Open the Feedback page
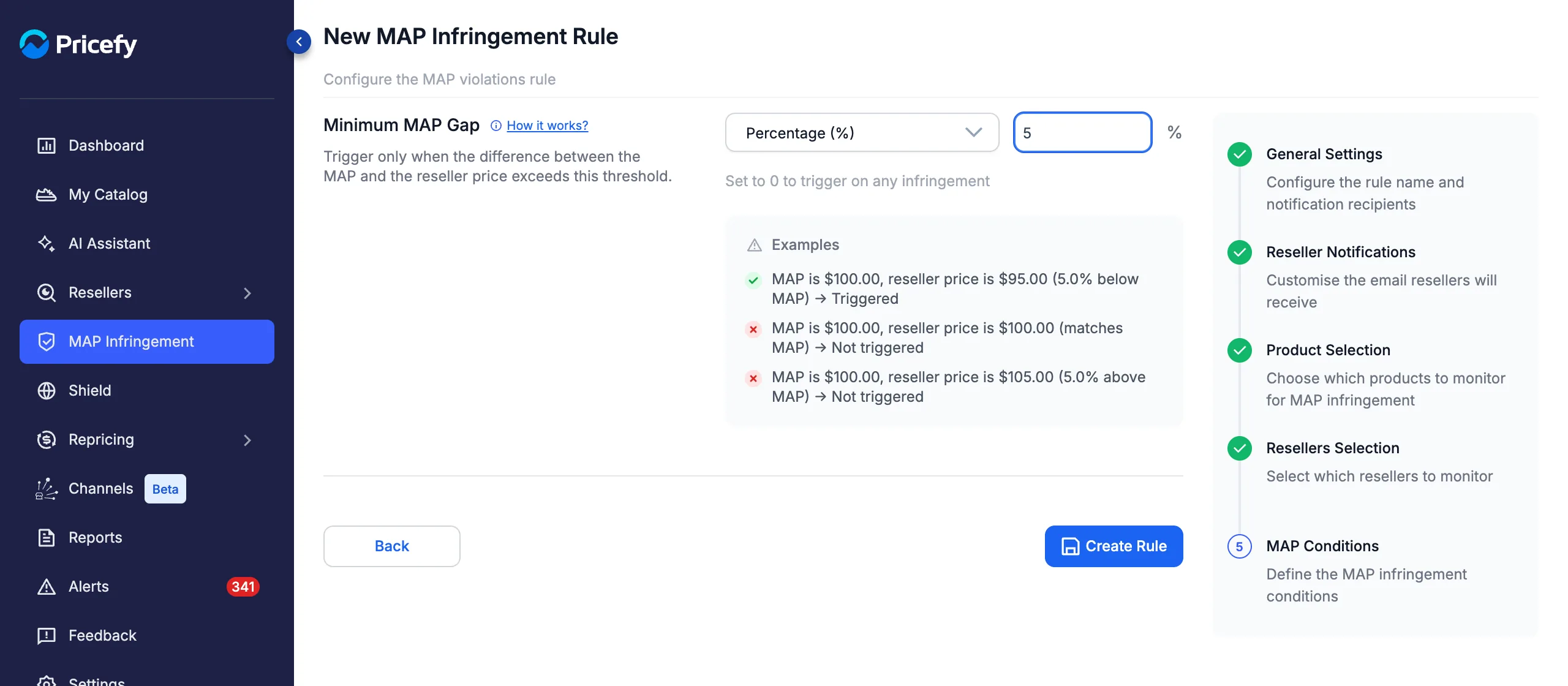This screenshot has width=1568, height=686. (x=147, y=636)
